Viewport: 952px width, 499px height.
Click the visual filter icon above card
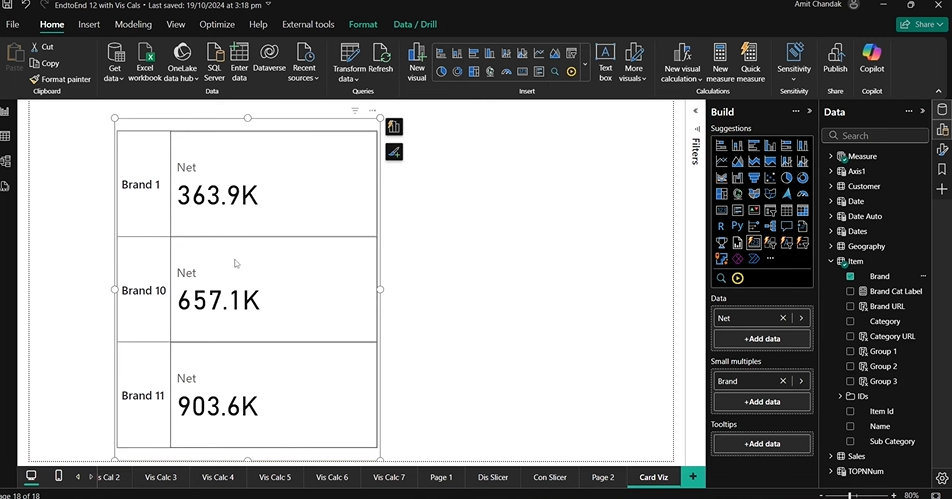(x=355, y=110)
